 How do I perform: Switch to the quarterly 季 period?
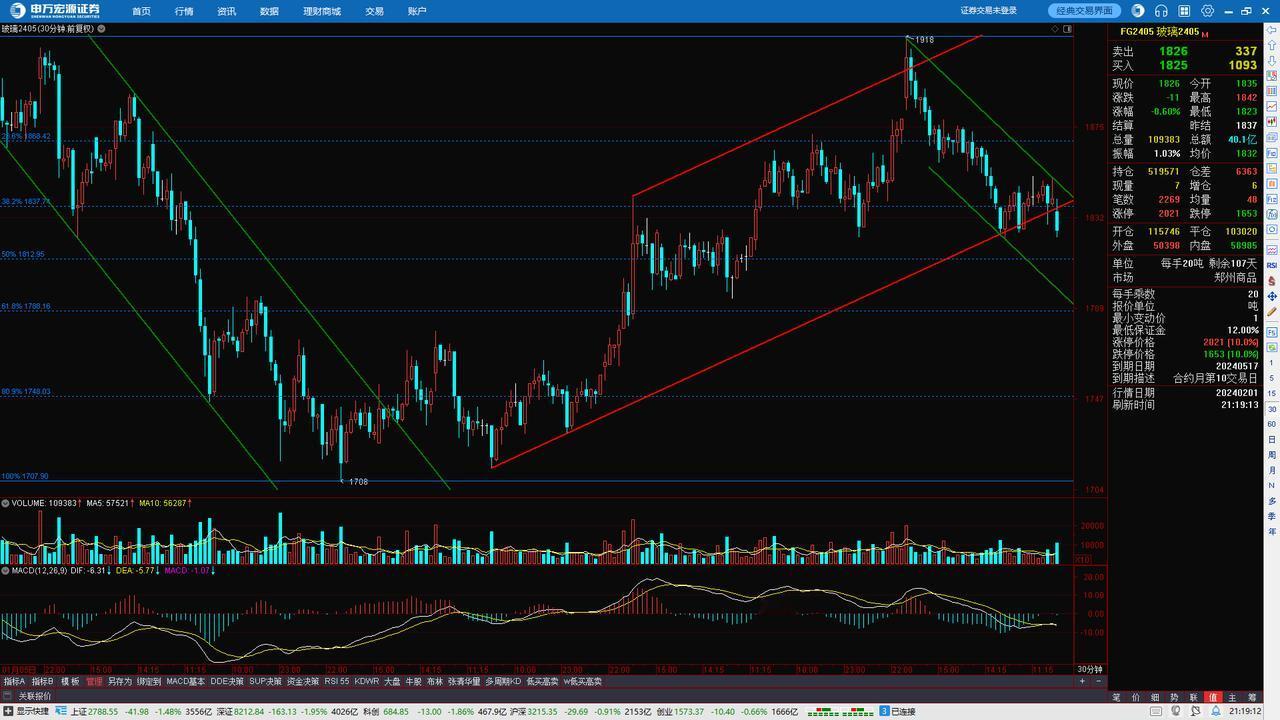tap(1272, 516)
